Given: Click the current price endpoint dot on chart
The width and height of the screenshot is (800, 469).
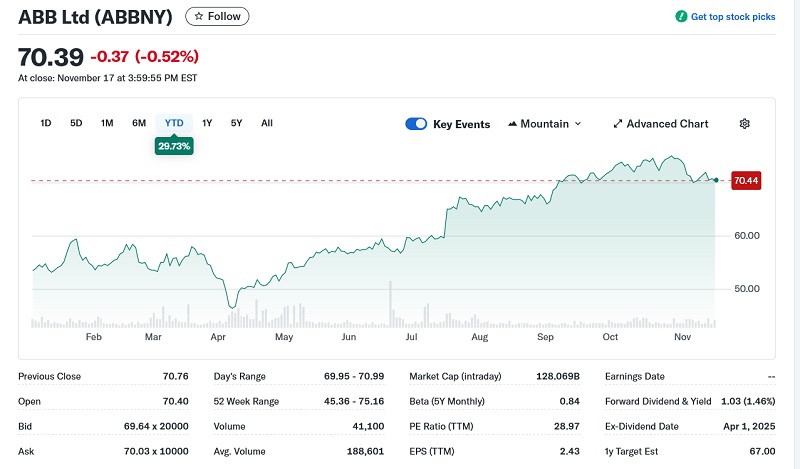Looking at the screenshot, I should pyautogui.click(x=716, y=180).
